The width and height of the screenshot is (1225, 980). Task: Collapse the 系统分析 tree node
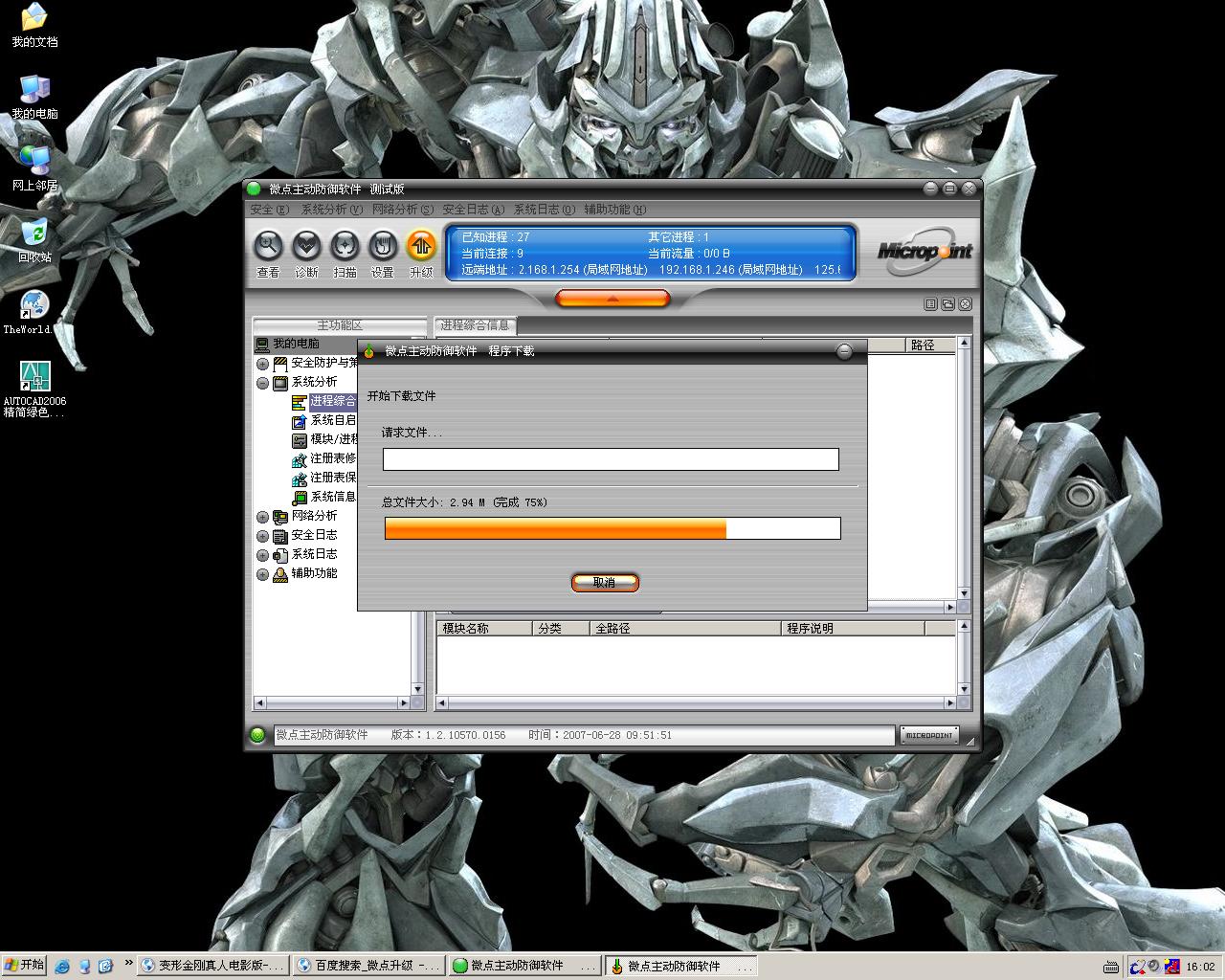[x=263, y=383]
